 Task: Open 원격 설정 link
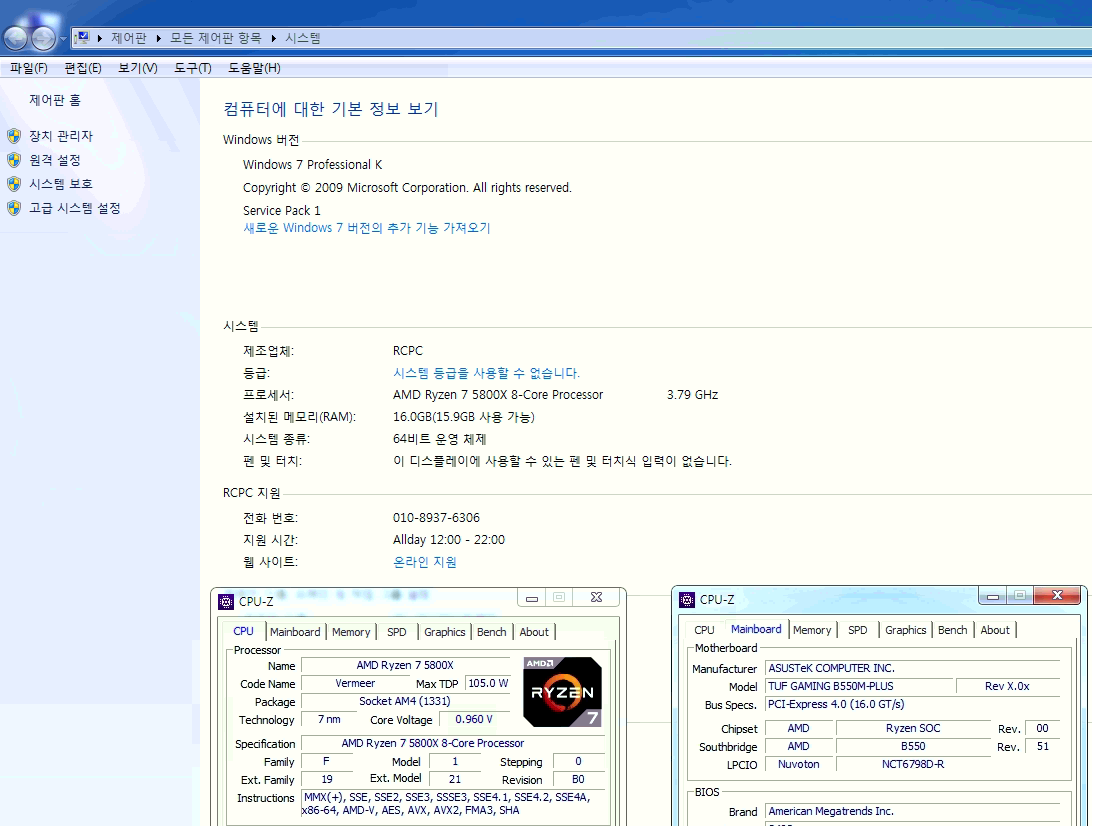pos(54,160)
